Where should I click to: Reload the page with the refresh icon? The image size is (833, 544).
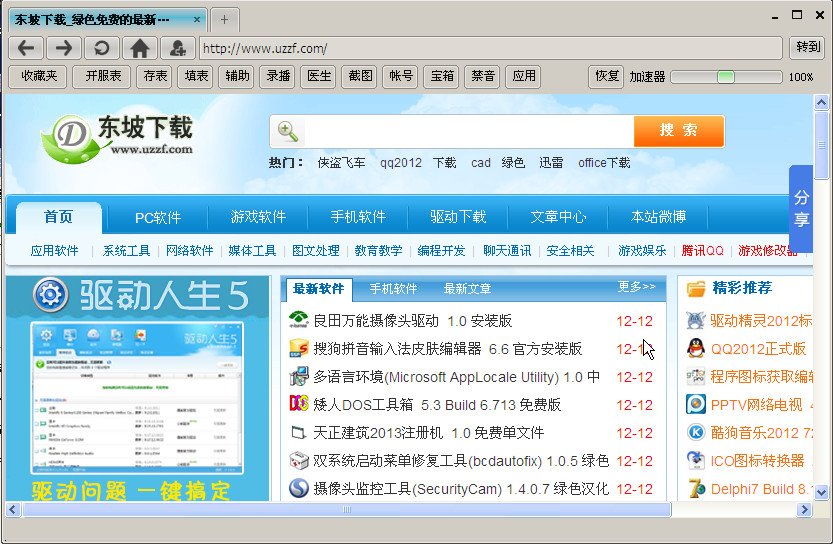pyautogui.click(x=101, y=48)
